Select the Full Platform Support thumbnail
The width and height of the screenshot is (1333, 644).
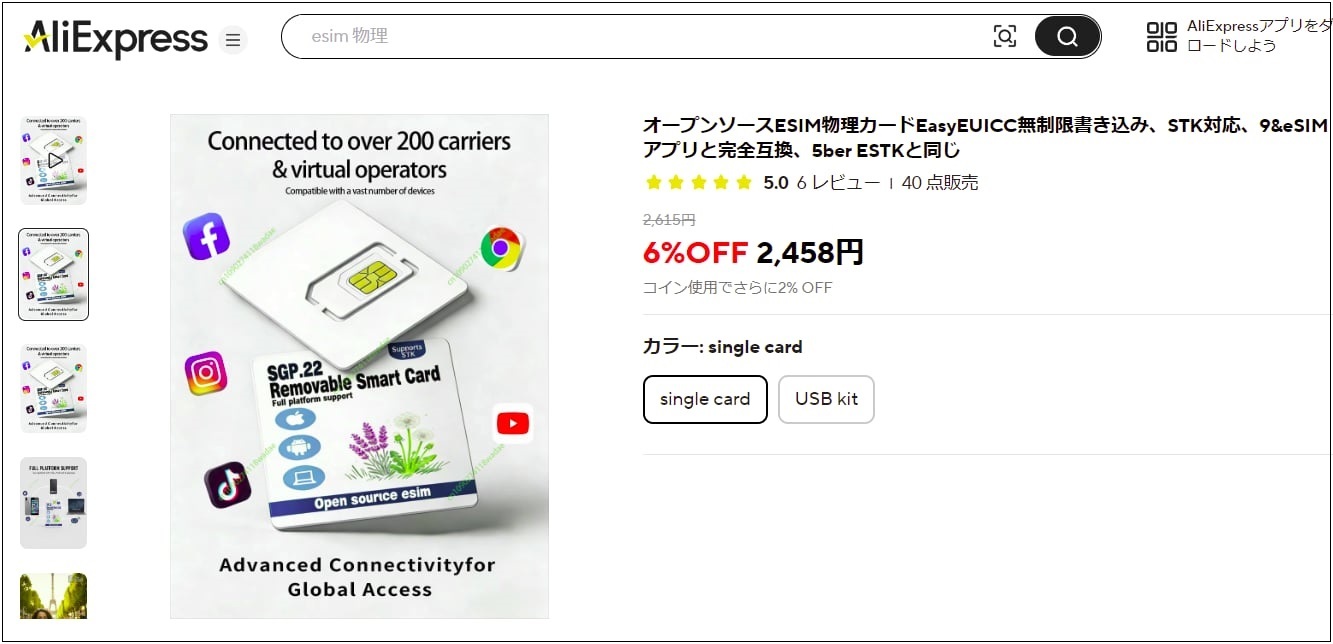[x=54, y=503]
